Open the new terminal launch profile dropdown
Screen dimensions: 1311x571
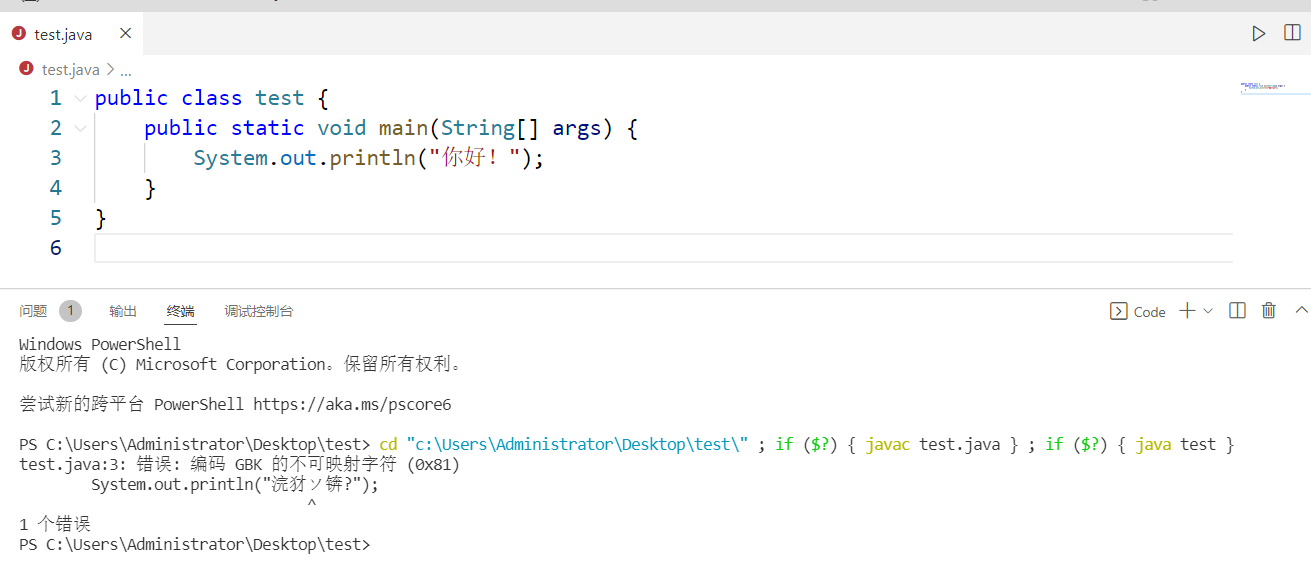[x=1208, y=311]
